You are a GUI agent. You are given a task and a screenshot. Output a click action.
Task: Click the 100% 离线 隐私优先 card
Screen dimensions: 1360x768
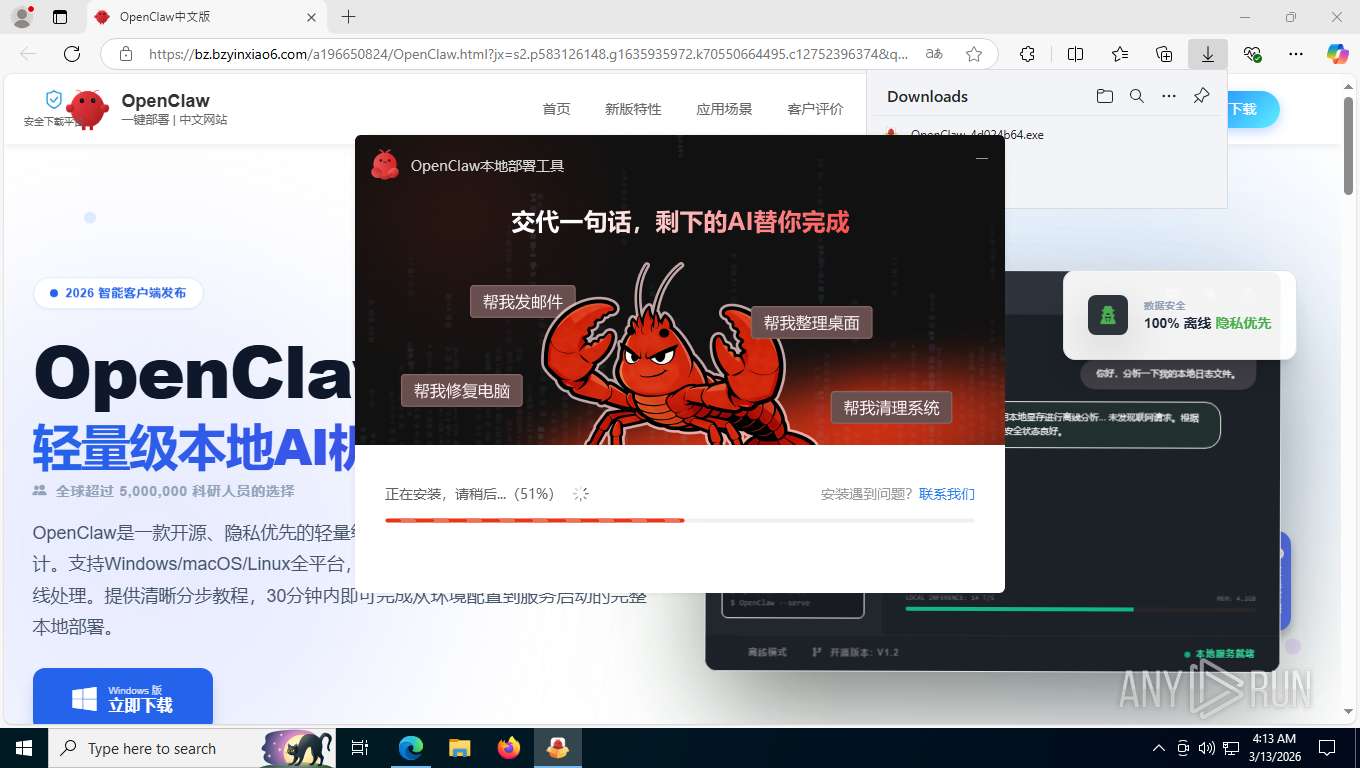[x=1179, y=315]
